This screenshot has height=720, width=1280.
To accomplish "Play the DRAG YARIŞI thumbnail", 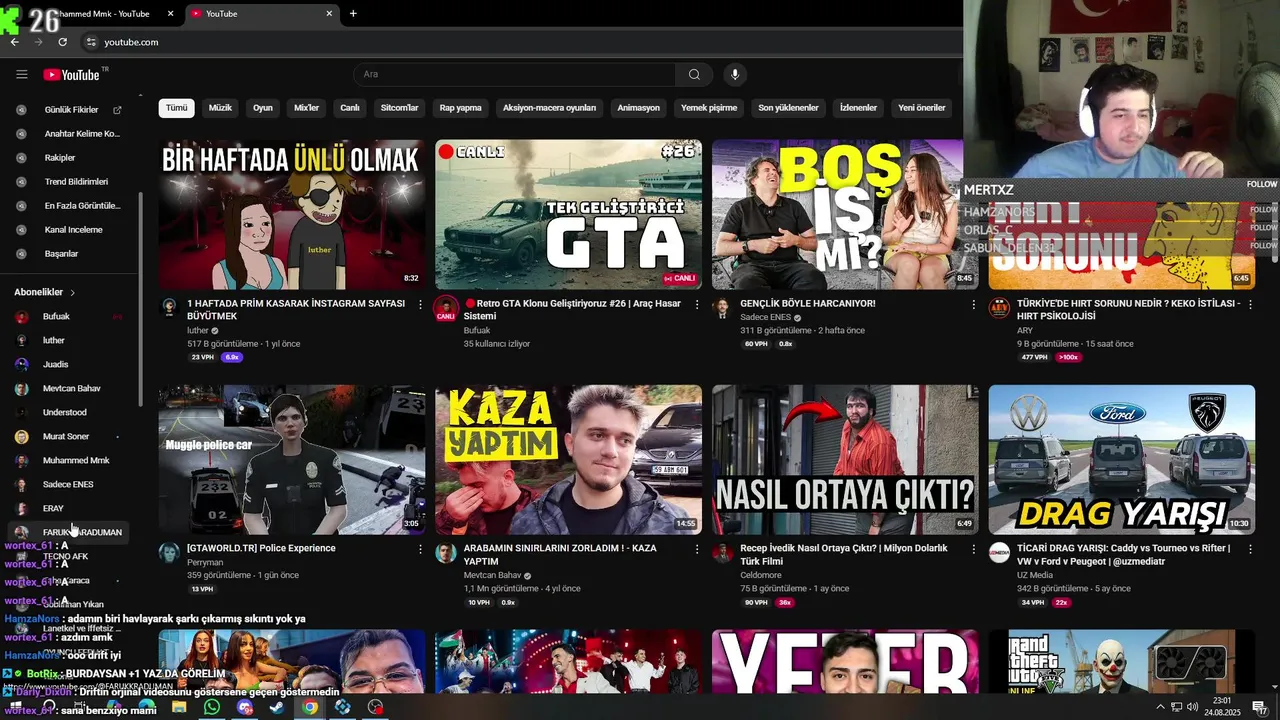I will tap(1122, 460).
